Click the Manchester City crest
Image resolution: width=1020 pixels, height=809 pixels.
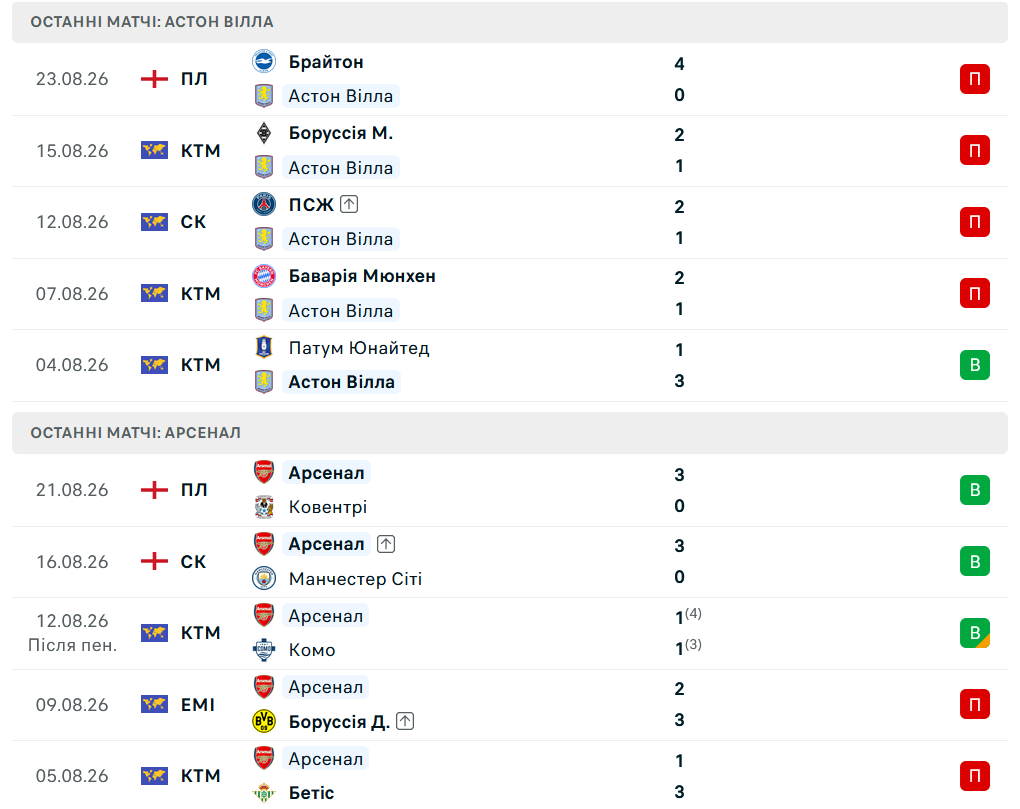click(263, 577)
